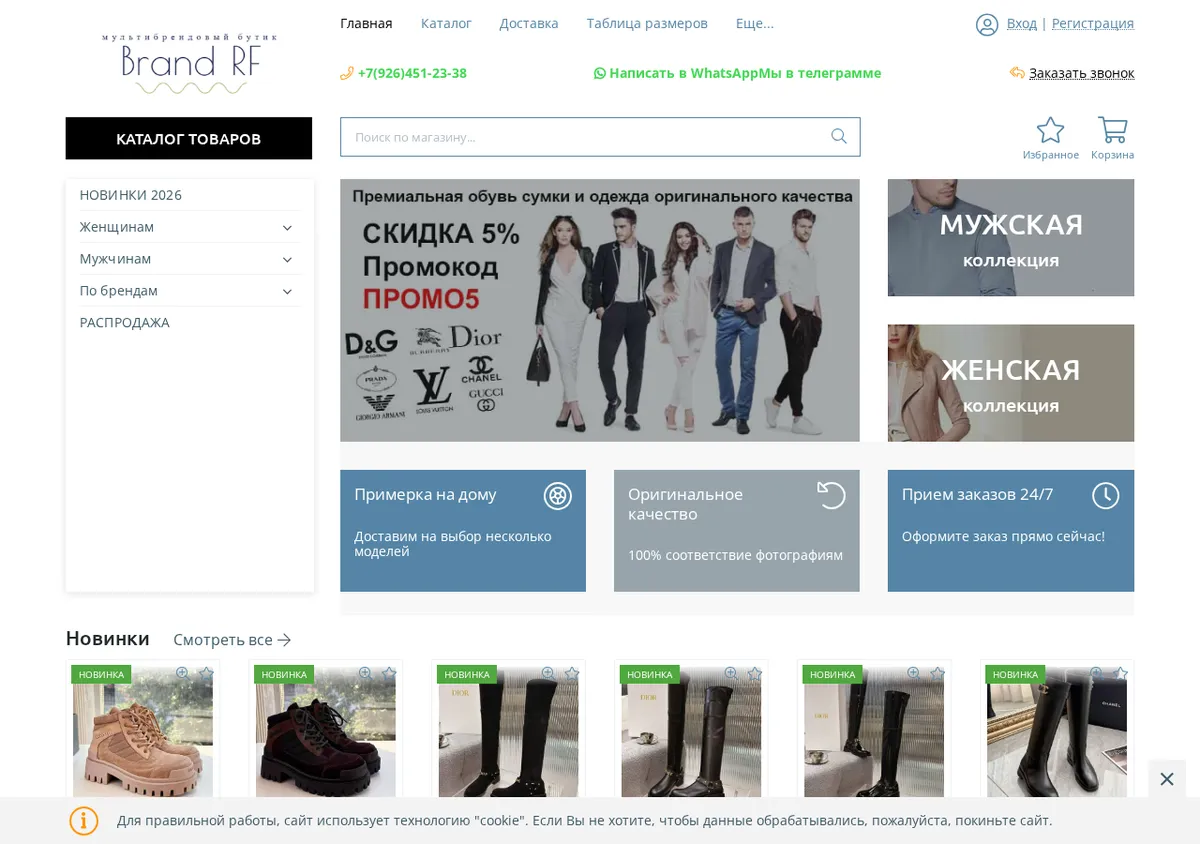Image resolution: width=1200 pixels, height=844 pixels.
Task: Favorite the second burgundy boot product
Action: coord(389,673)
